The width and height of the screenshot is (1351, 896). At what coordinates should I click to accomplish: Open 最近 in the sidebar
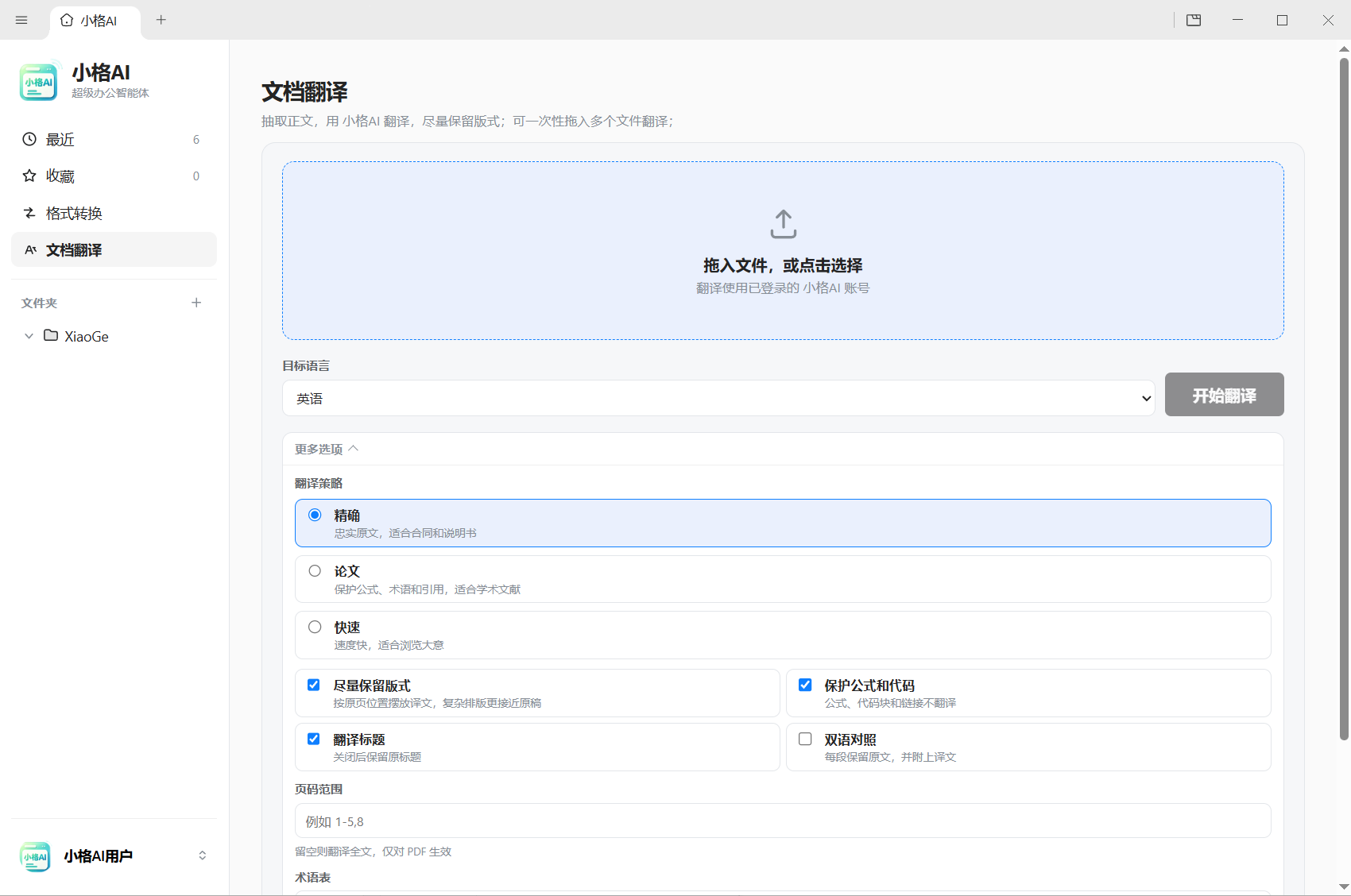114,139
